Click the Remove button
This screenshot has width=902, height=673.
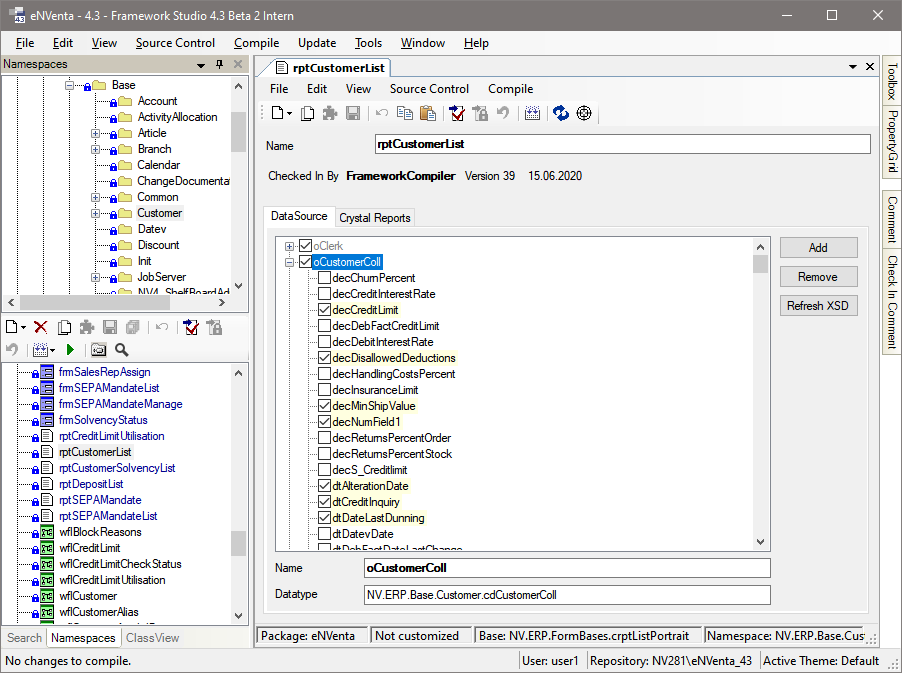818,277
